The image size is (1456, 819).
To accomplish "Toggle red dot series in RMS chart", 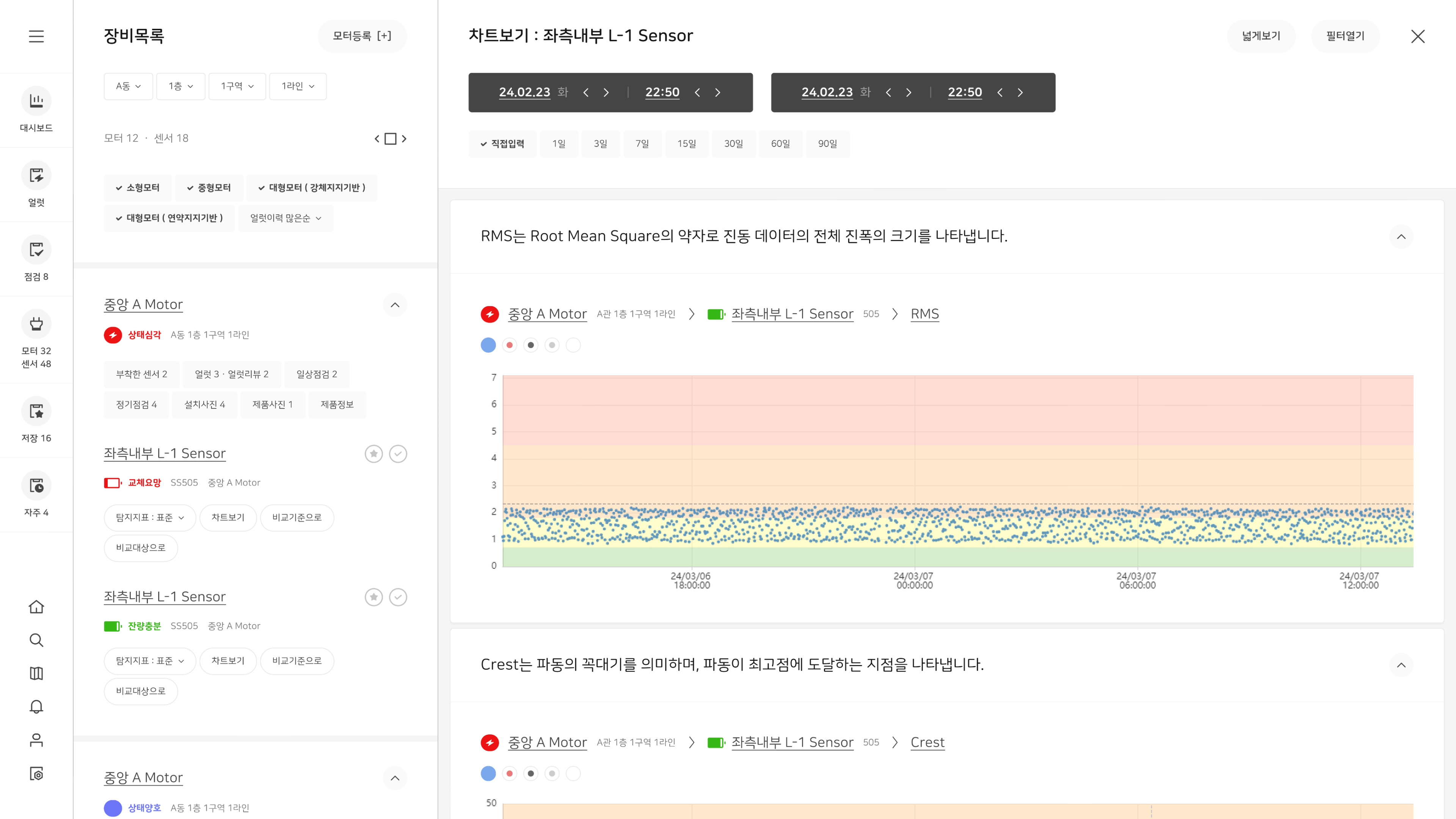I will tap(510, 345).
